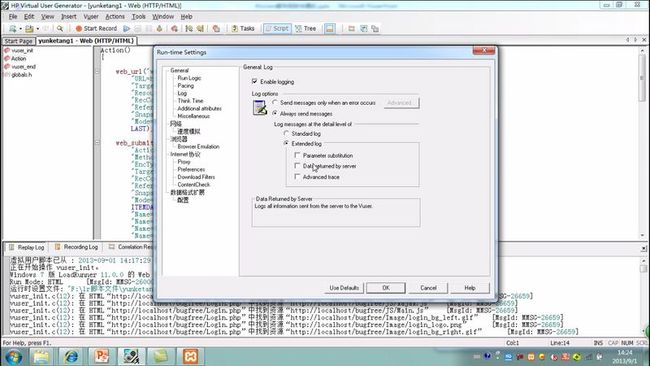Click the Start Record toolbar button
The width and height of the screenshot is (650, 366).
coord(96,28)
